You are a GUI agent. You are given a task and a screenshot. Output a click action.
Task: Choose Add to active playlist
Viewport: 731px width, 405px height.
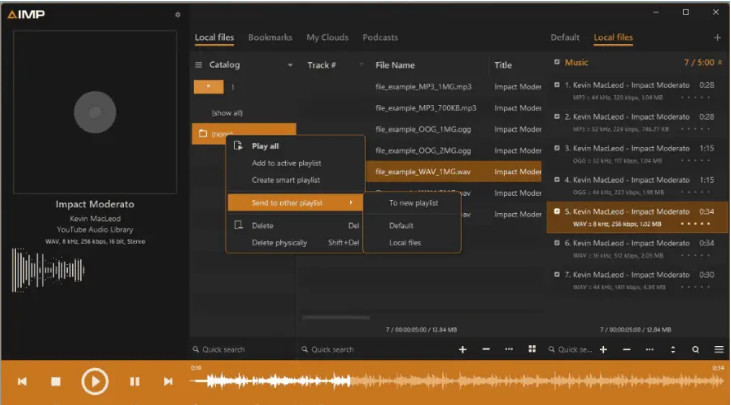286,163
